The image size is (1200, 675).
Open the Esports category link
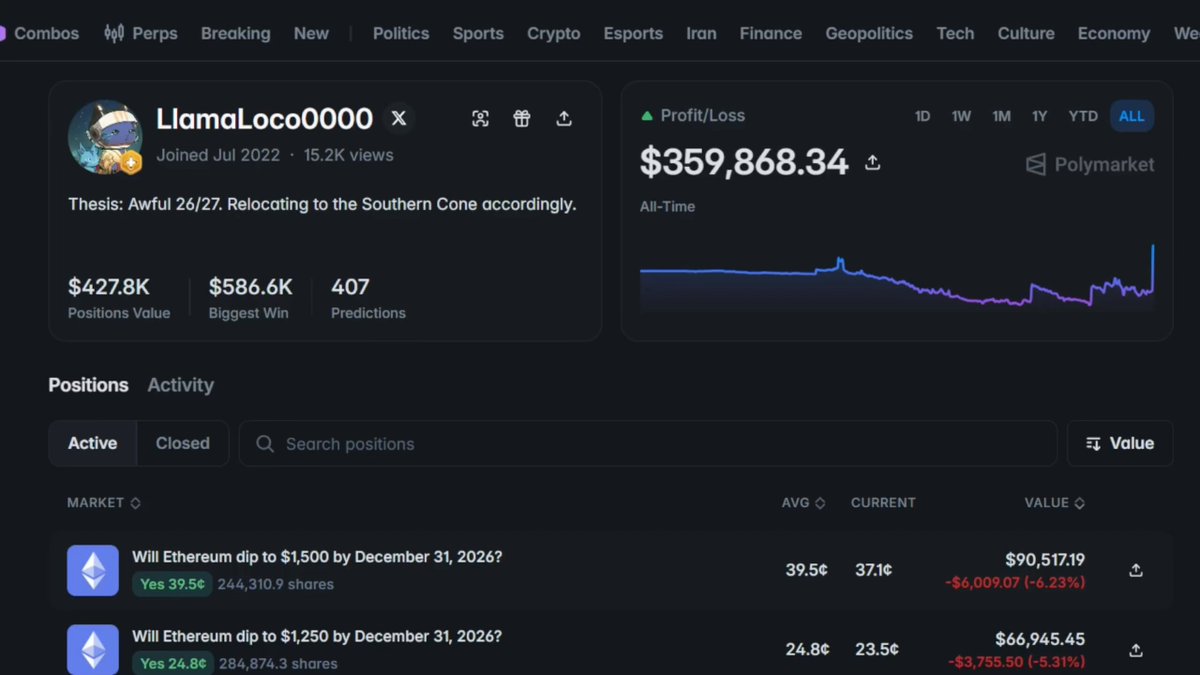633,33
